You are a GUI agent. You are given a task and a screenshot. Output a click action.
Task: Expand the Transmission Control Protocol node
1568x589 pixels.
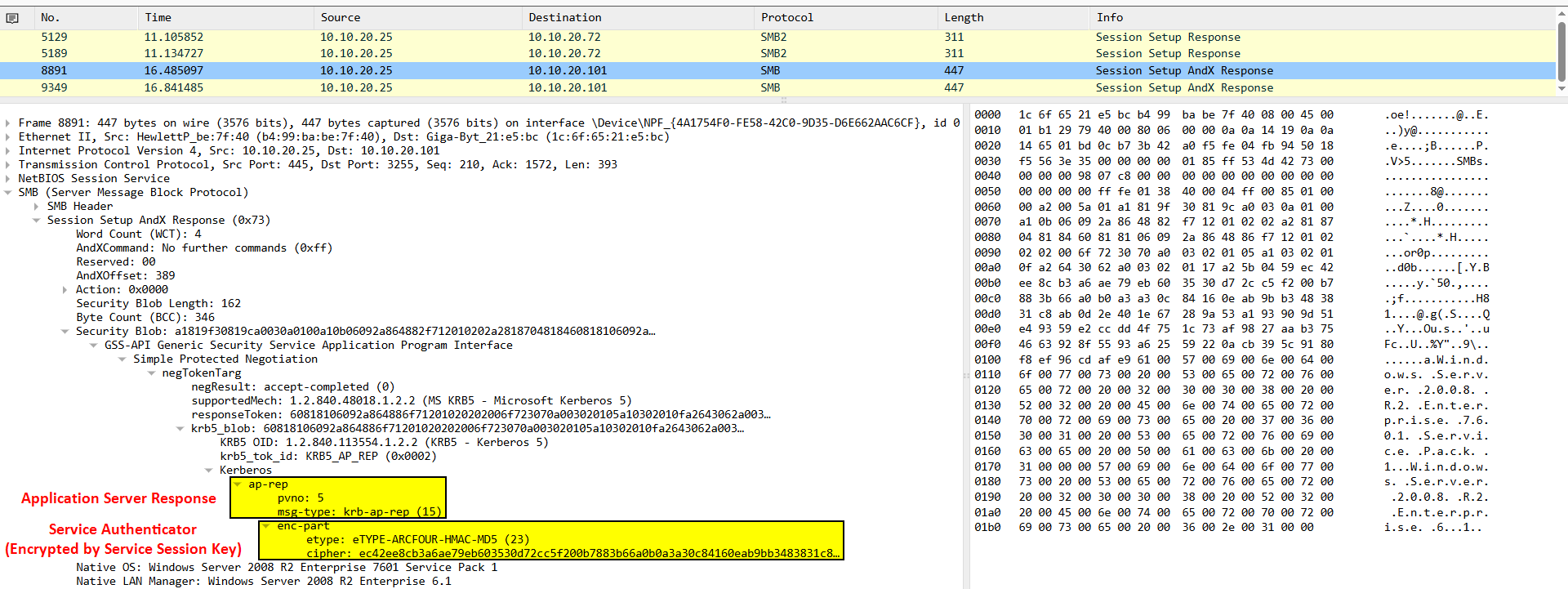coord(8,165)
